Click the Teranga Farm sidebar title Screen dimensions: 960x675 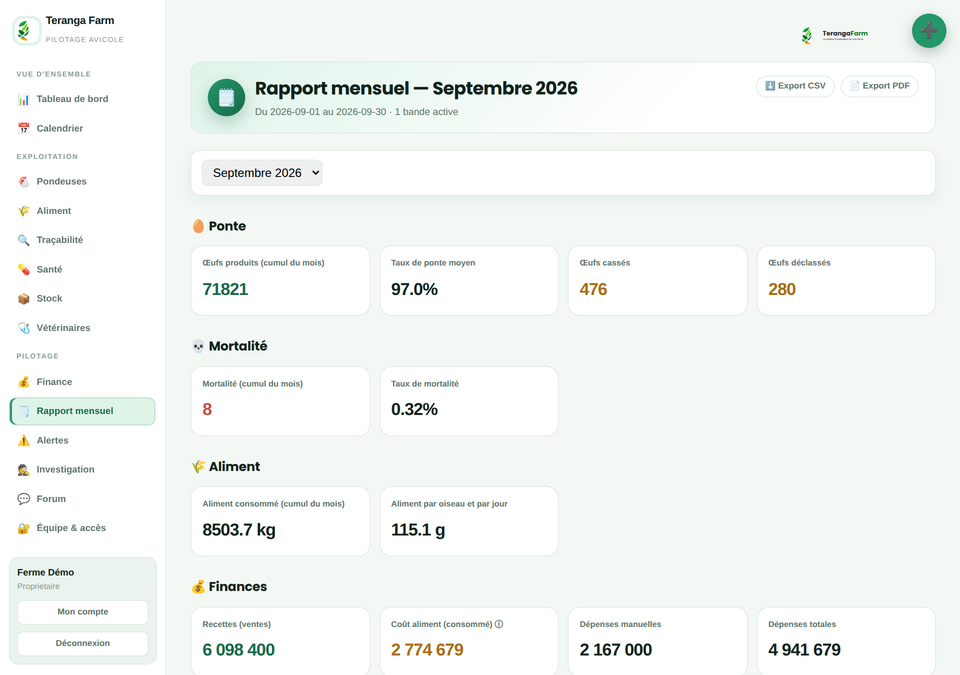[80, 20]
